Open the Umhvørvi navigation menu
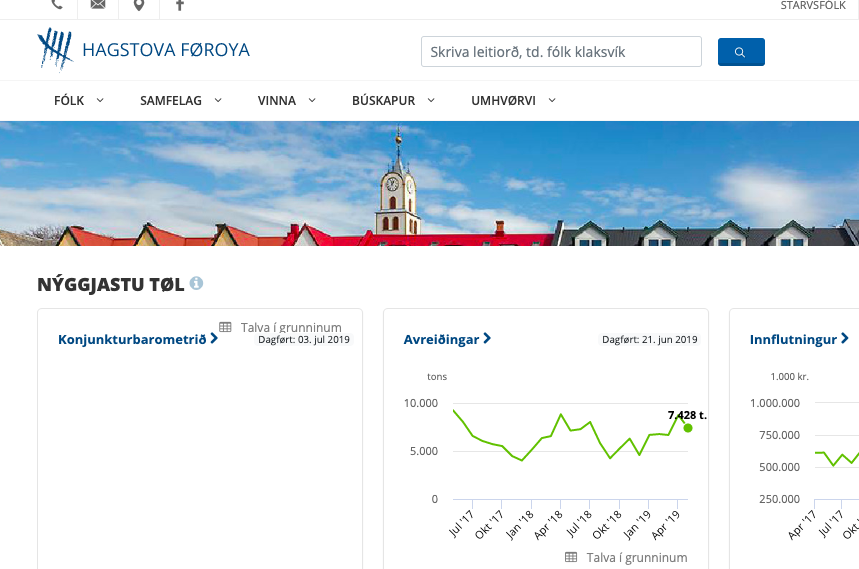Image resolution: width=859 pixels, height=569 pixels. pos(513,101)
